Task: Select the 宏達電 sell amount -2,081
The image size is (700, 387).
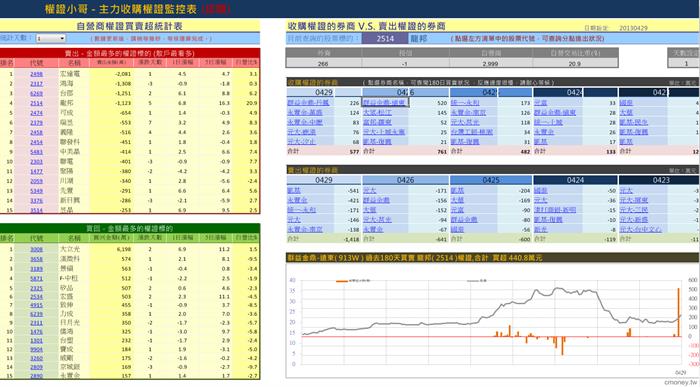Action: (x=122, y=74)
